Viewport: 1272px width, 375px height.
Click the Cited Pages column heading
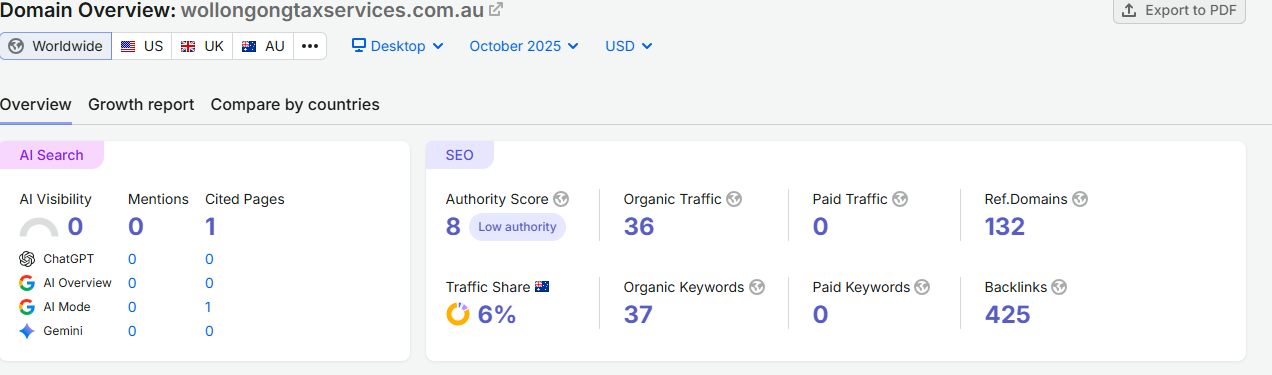(x=245, y=199)
